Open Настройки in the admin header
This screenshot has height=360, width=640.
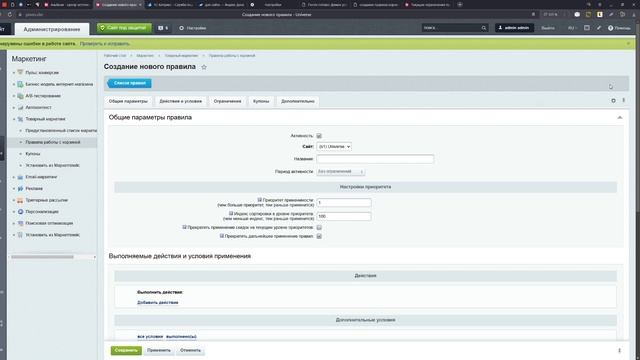(x=193, y=28)
